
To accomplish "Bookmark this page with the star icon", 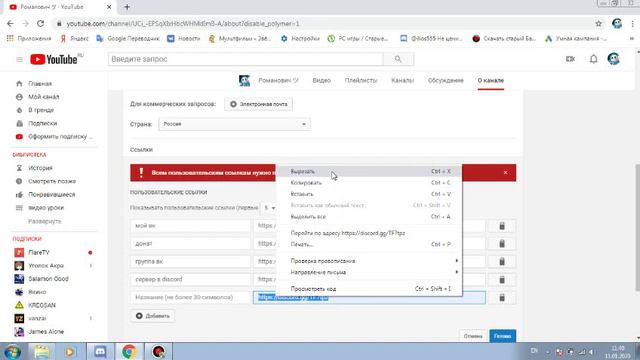I will (x=598, y=24).
